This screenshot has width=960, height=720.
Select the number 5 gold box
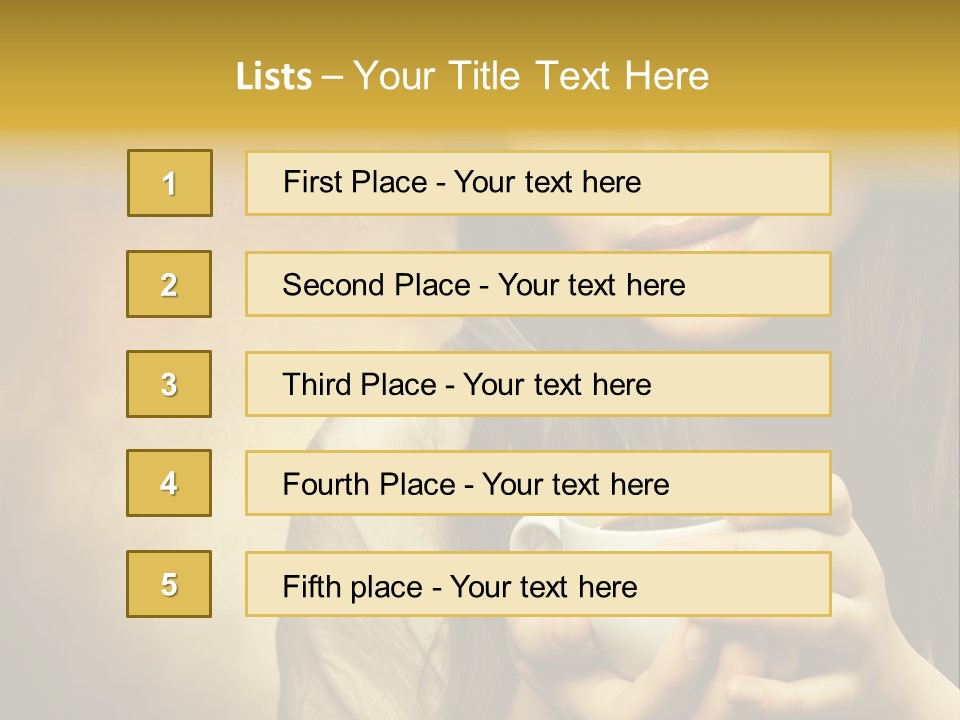pyautogui.click(x=169, y=584)
